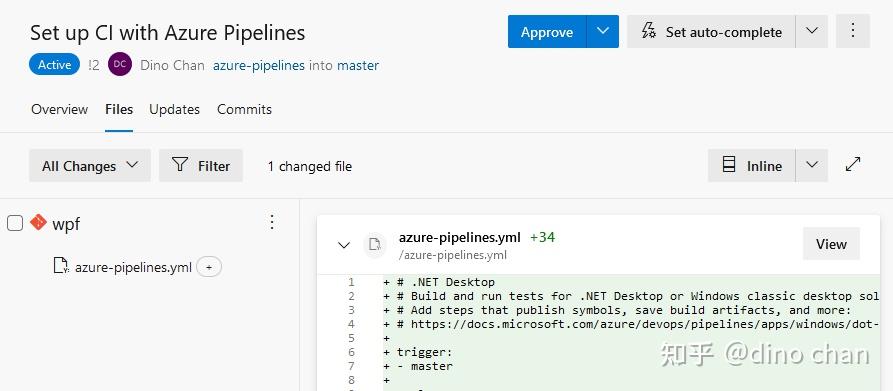
Task: Expand the Set auto-complete dropdown chevron
Action: (x=812, y=31)
